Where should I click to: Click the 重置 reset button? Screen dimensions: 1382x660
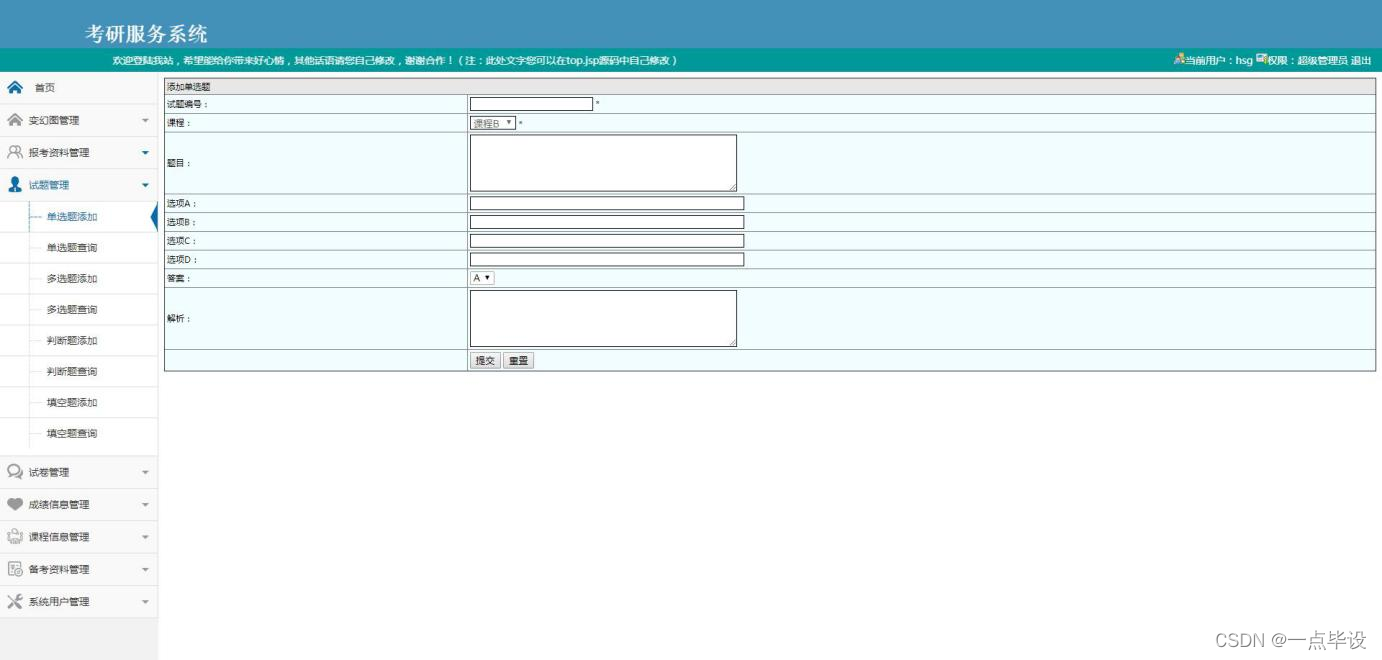pos(518,360)
